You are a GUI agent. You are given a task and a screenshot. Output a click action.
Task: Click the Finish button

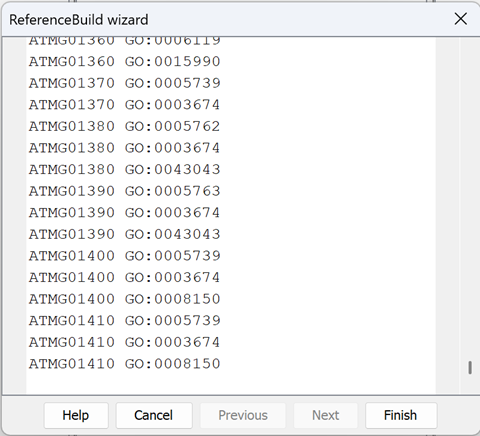coord(401,415)
